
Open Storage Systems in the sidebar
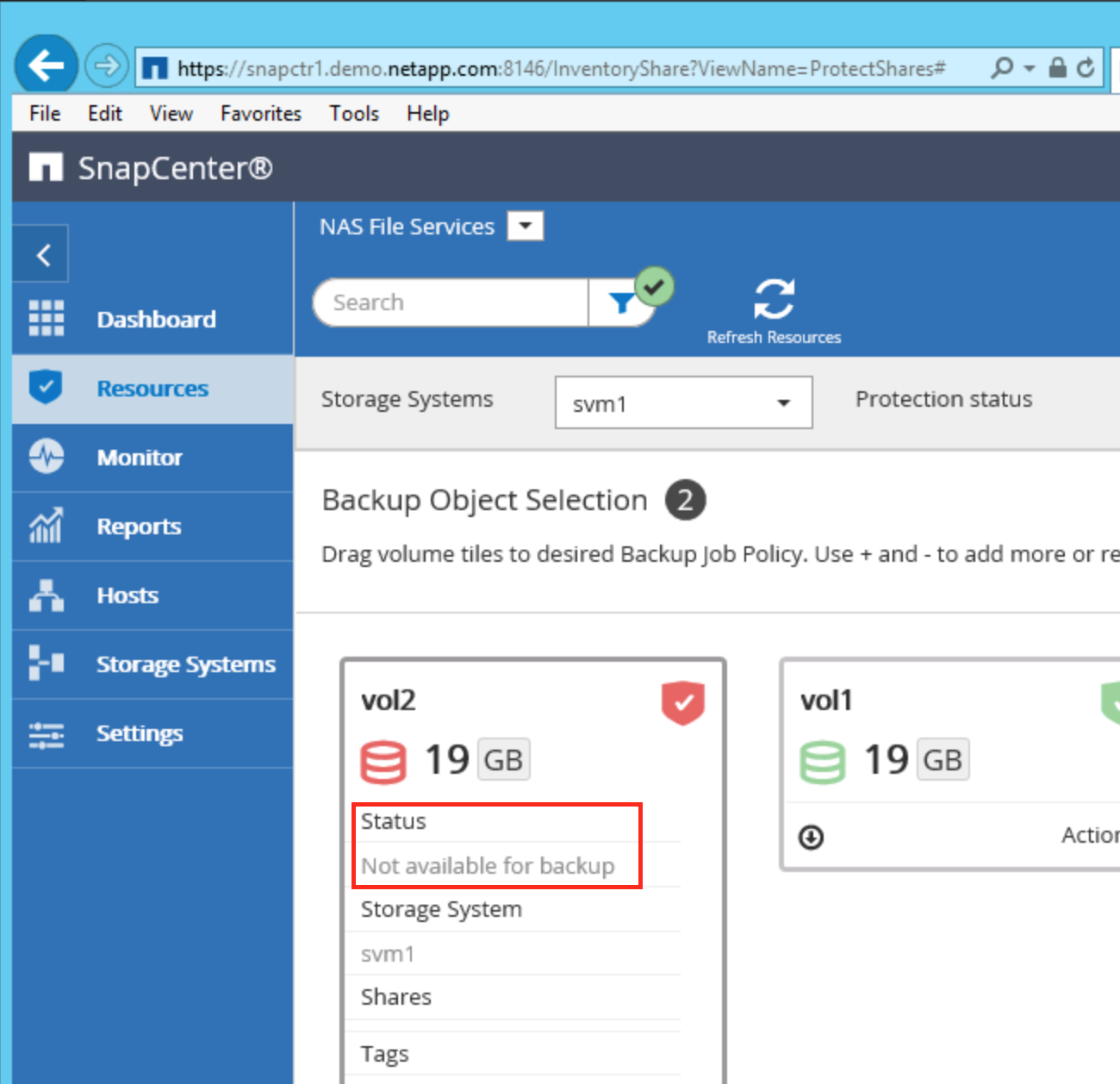185,664
